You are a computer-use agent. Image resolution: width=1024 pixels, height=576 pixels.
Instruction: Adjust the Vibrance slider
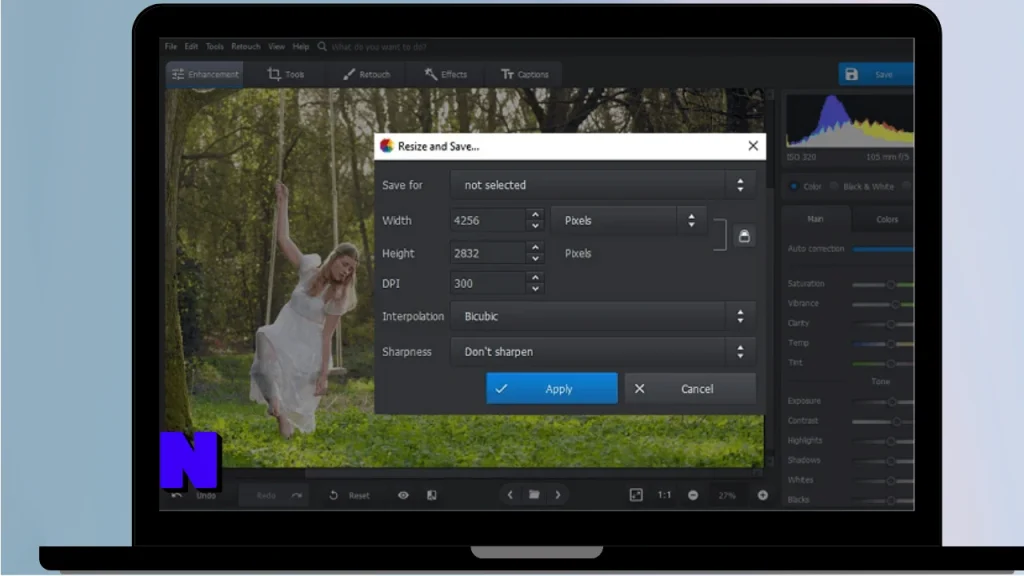[883, 304]
